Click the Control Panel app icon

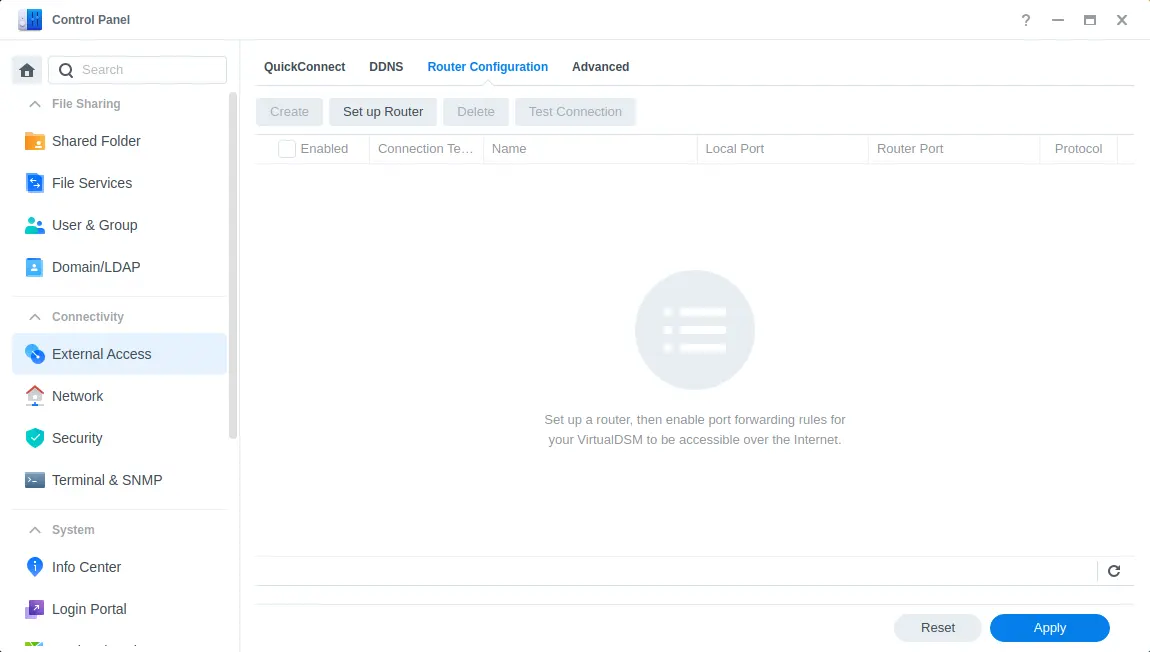point(30,20)
